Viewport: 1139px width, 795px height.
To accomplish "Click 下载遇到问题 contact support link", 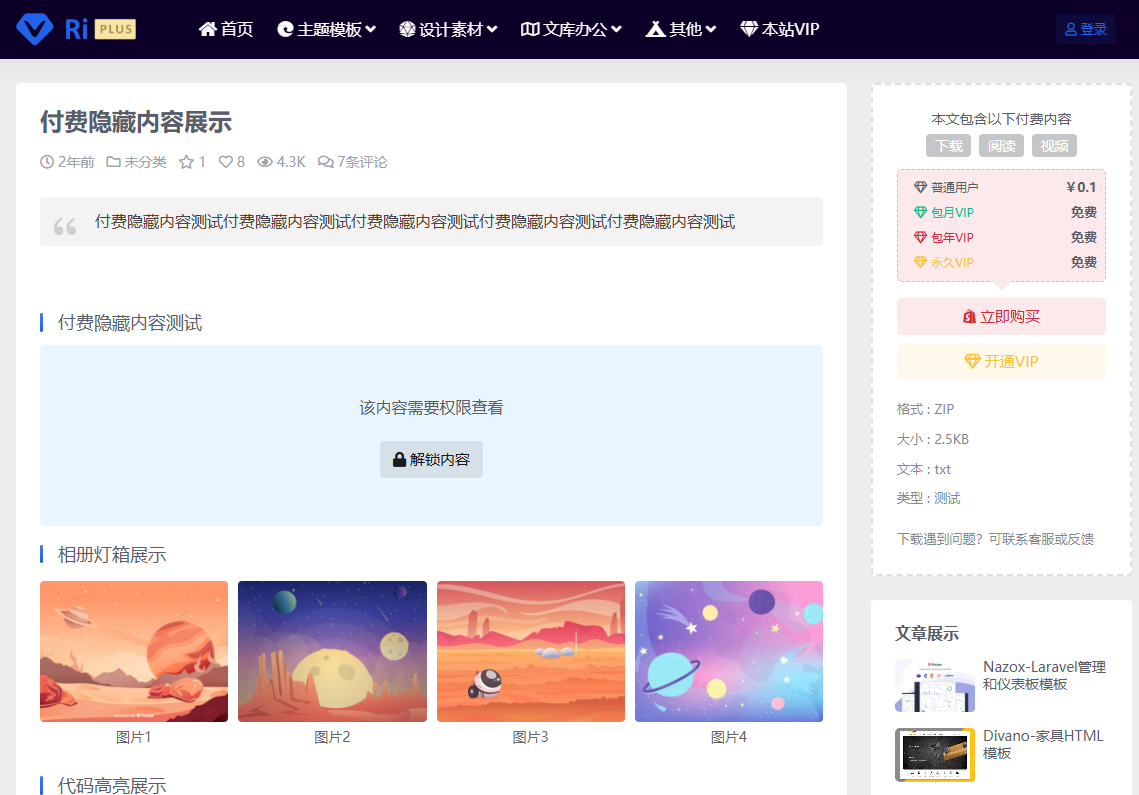I will 995,539.
